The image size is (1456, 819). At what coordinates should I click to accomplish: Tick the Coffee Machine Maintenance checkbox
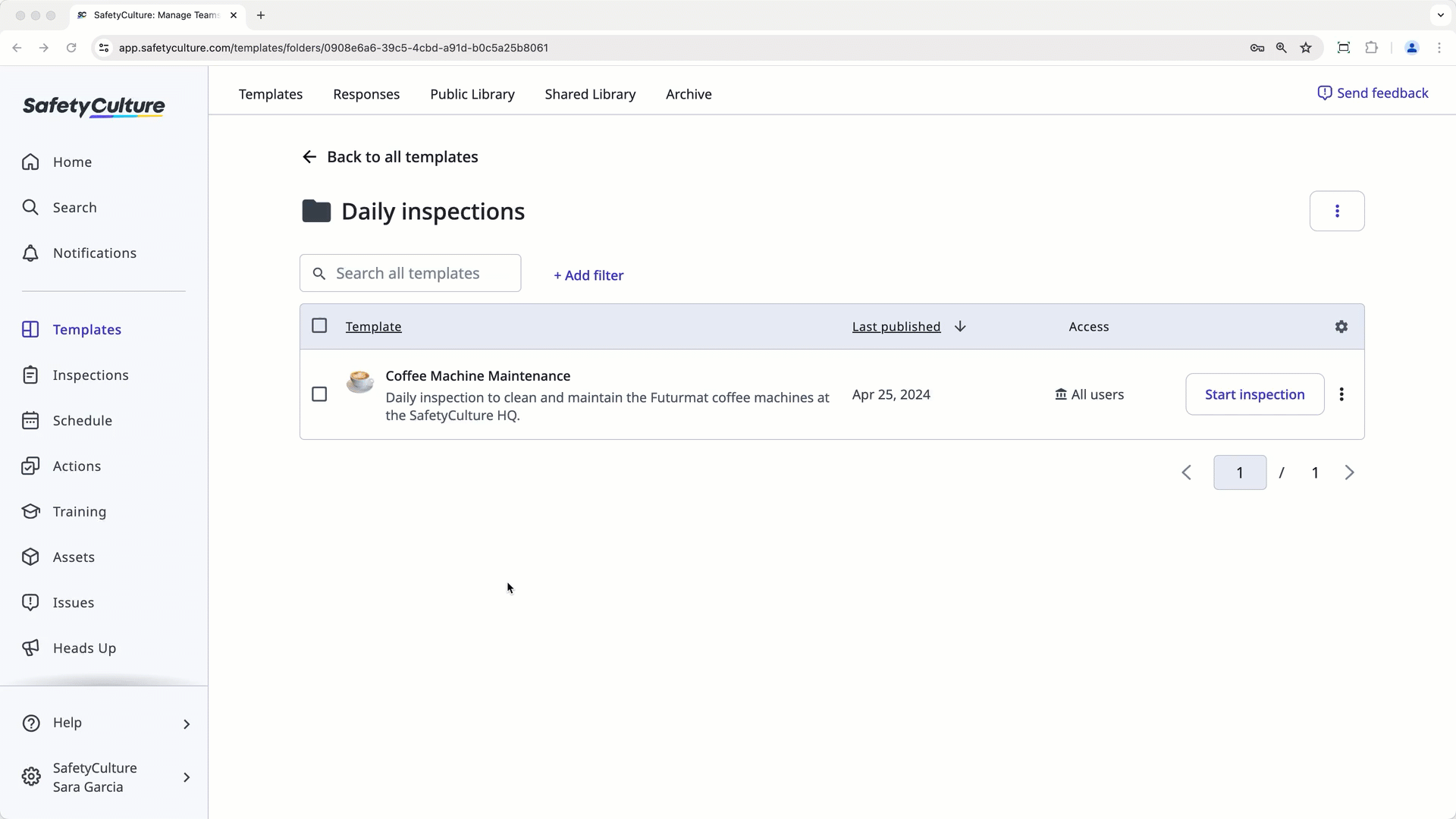tap(319, 394)
